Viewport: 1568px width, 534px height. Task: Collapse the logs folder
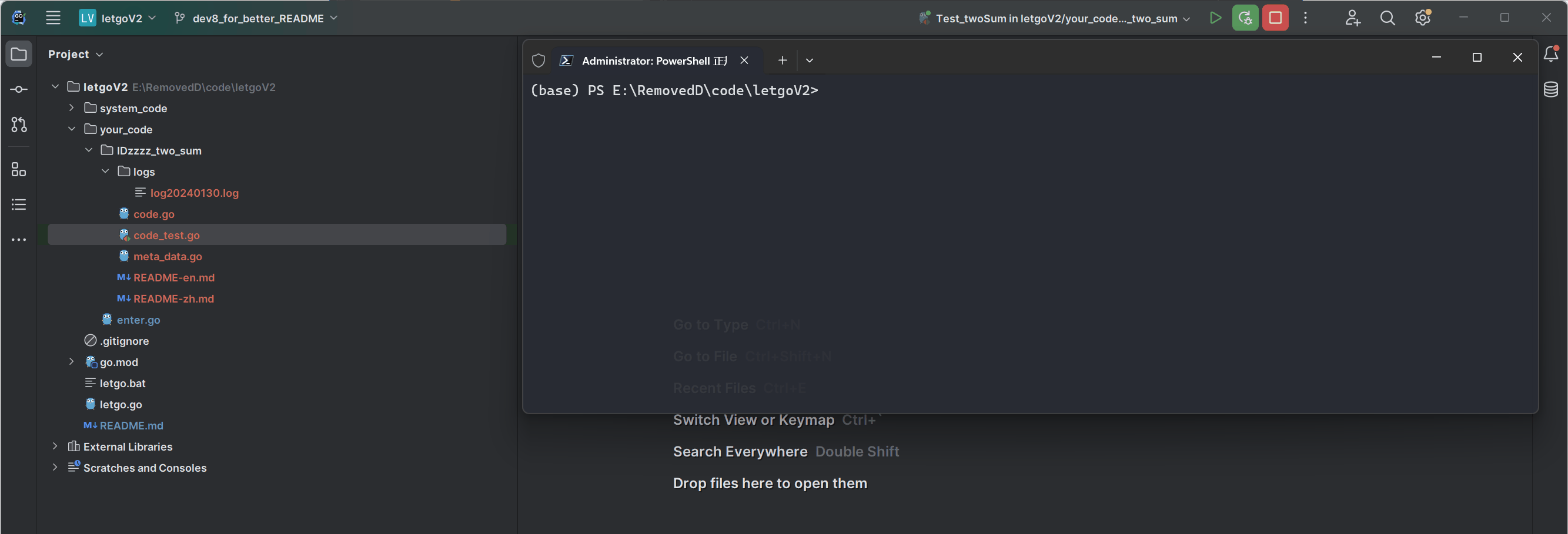coord(105,171)
